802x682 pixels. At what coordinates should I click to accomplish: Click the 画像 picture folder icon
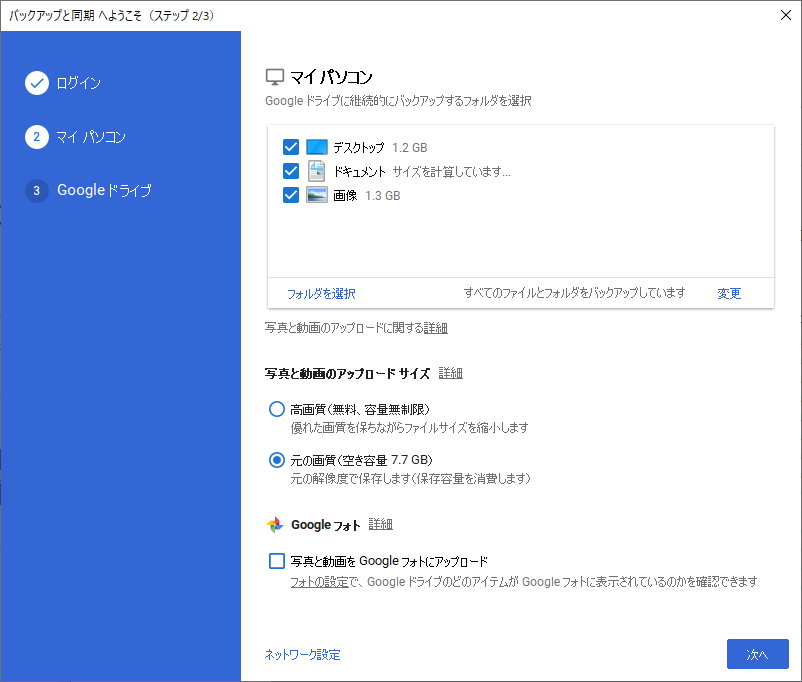[x=317, y=195]
